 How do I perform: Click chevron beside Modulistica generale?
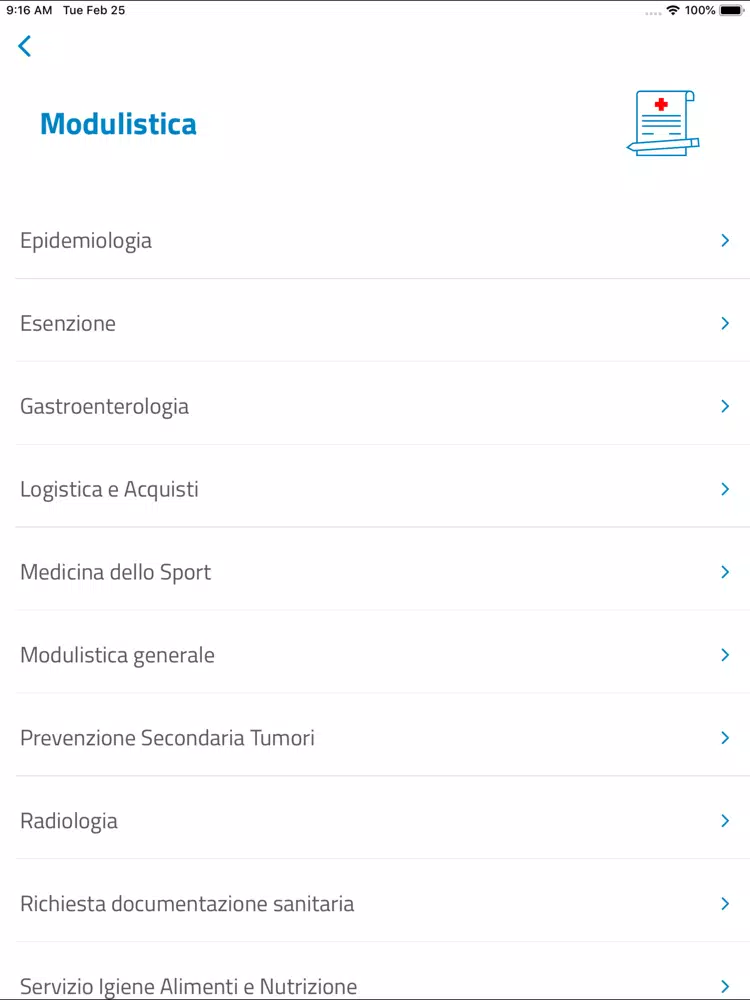(725, 655)
